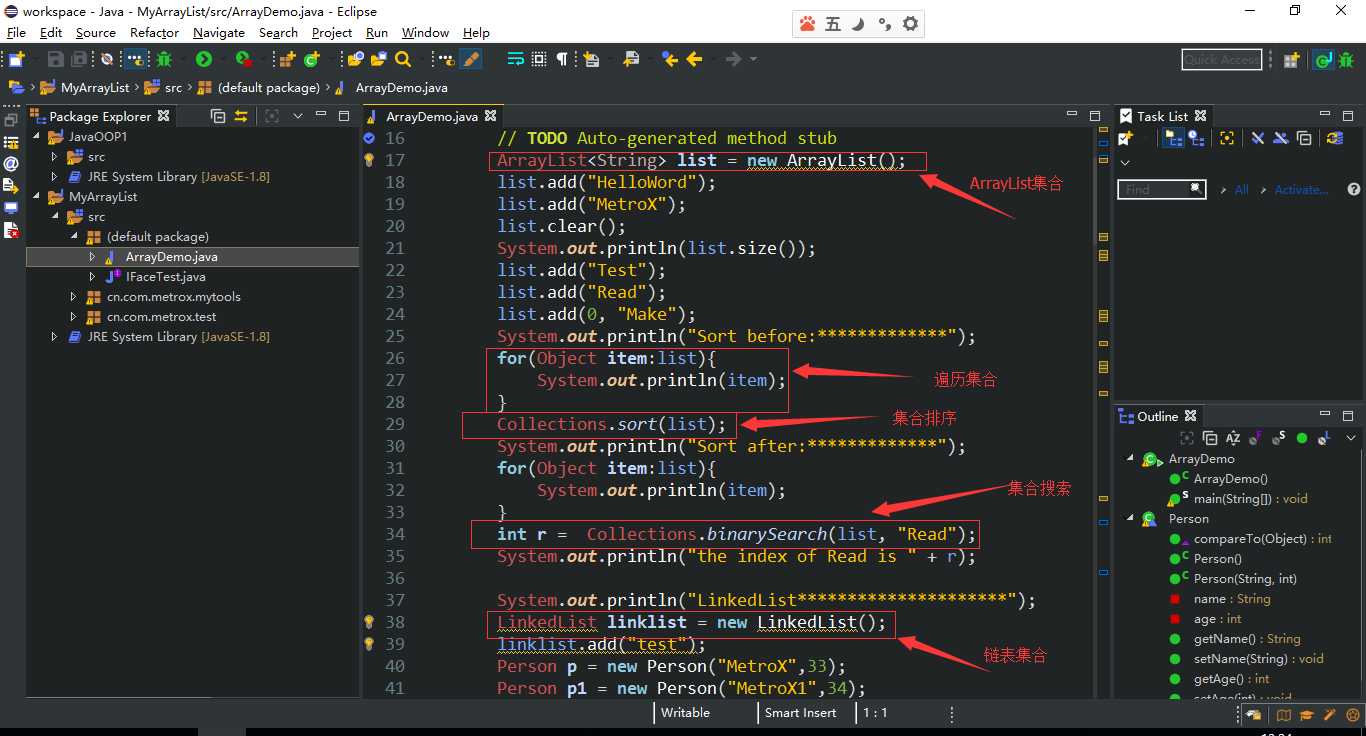Image resolution: width=1366 pixels, height=736 pixels.
Task: Click the green bug Debug toolbar icon
Action: (x=164, y=60)
